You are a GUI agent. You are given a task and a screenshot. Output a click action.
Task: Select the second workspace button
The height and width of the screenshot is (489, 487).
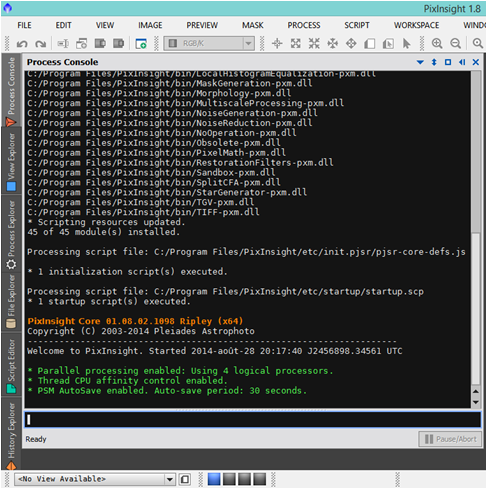click(229, 479)
